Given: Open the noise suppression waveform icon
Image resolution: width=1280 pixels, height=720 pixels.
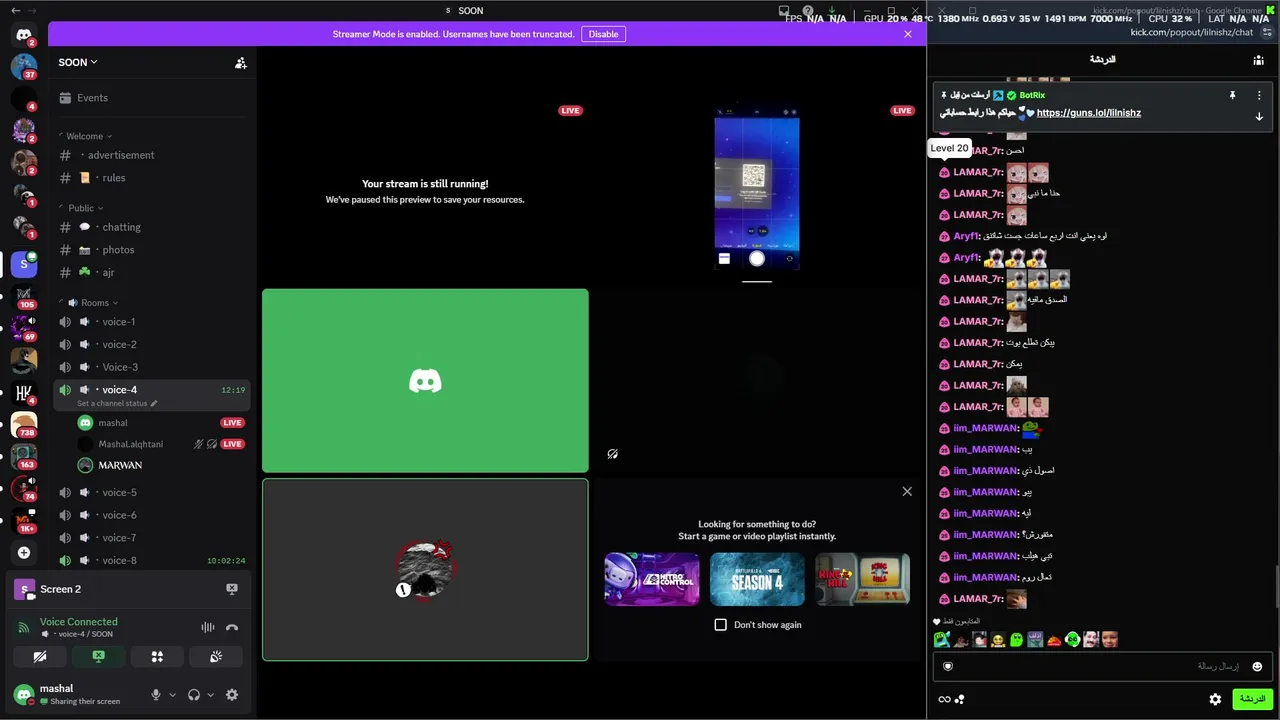Looking at the screenshot, I should (x=208, y=627).
